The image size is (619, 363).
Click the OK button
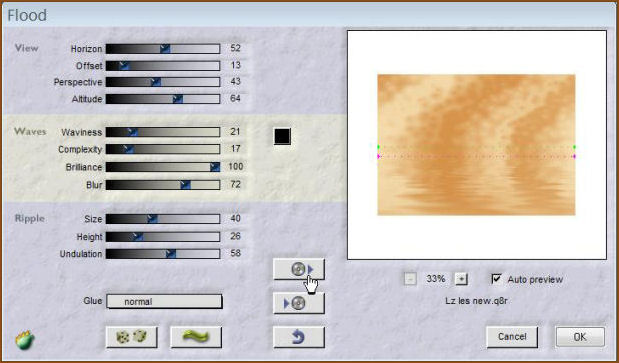coord(580,337)
